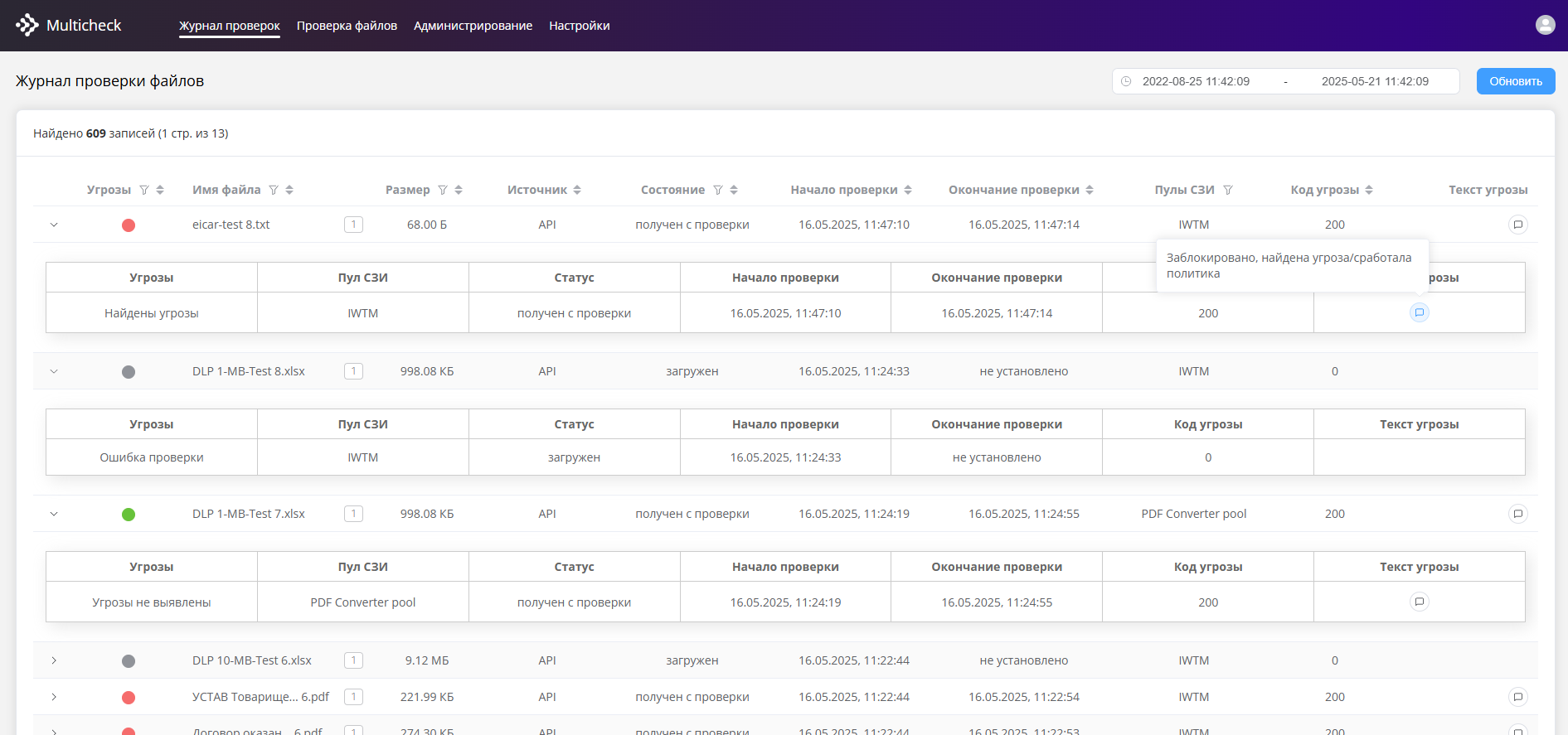Click the count badge next to УСТАВ Товарище... 6.pdf
Viewport: 1568px width, 735px height.
[353, 696]
